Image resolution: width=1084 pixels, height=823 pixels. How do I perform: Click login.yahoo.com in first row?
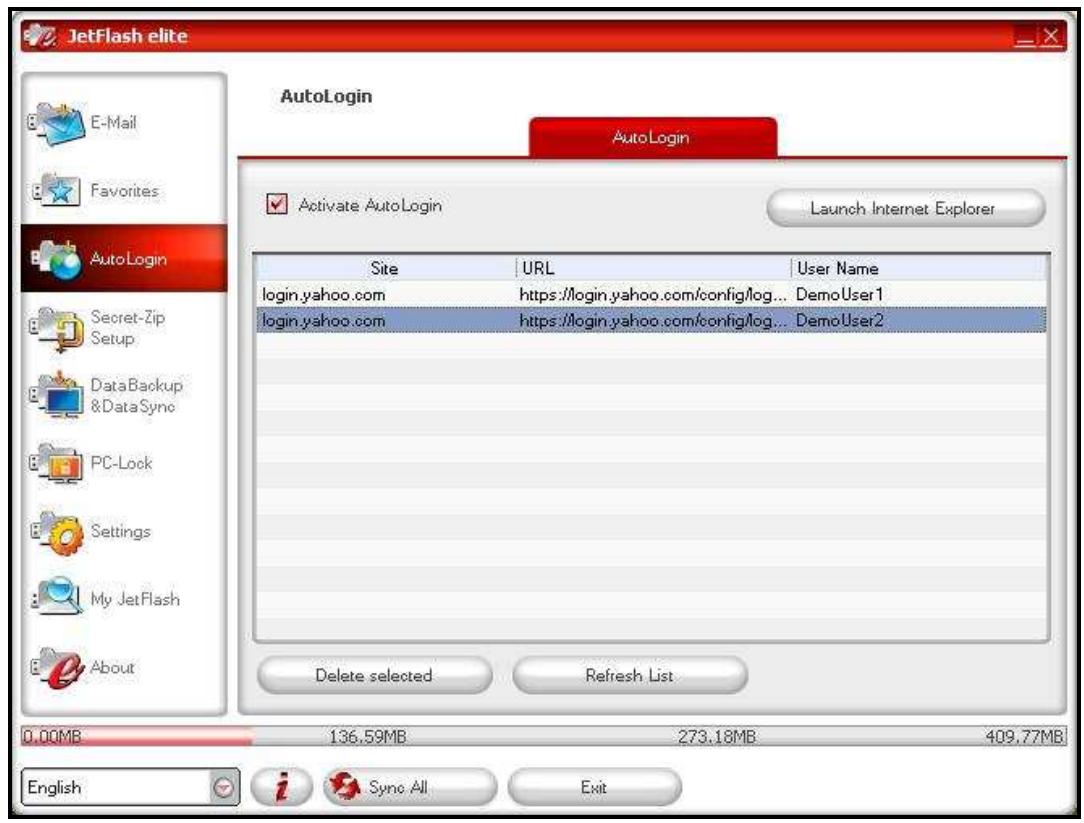pyautogui.click(x=323, y=294)
